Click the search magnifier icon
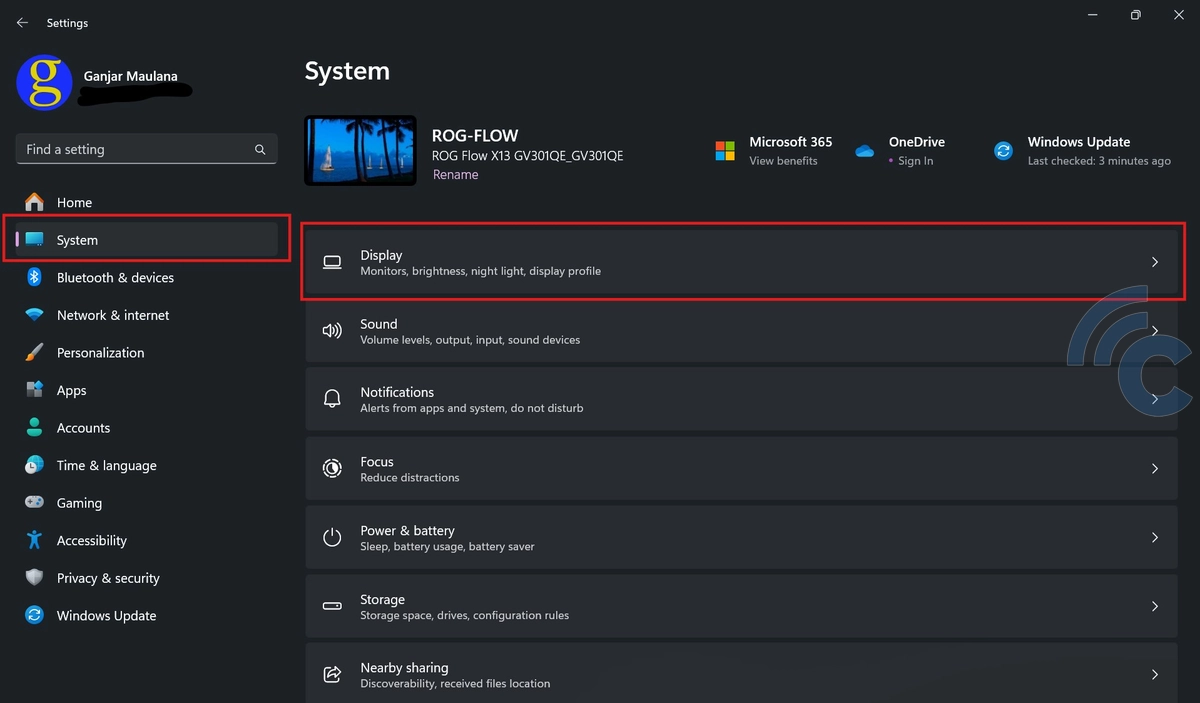 (x=260, y=149)
